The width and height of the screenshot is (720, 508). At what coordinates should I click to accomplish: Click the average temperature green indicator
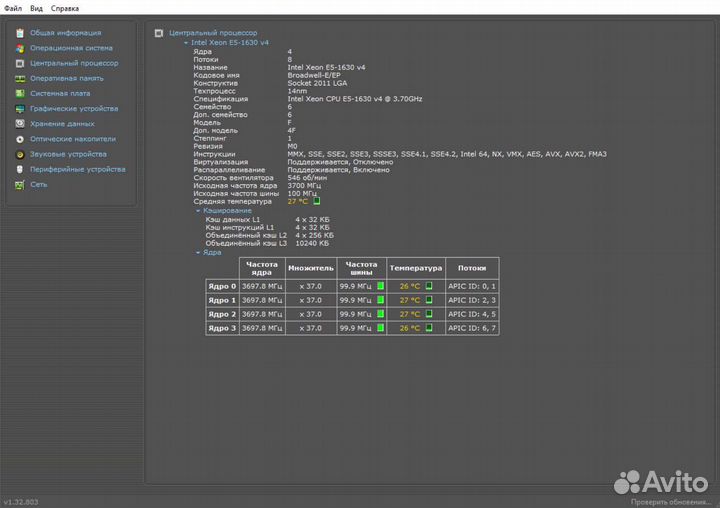click(317, 201)
